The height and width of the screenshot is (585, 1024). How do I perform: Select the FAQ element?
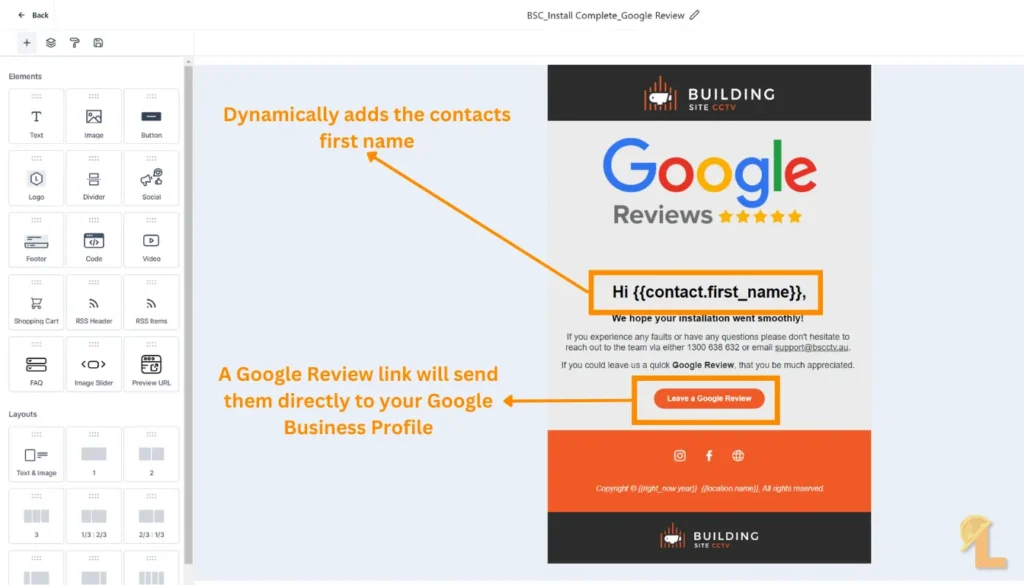pyautogui.click(x=37, y=364)
